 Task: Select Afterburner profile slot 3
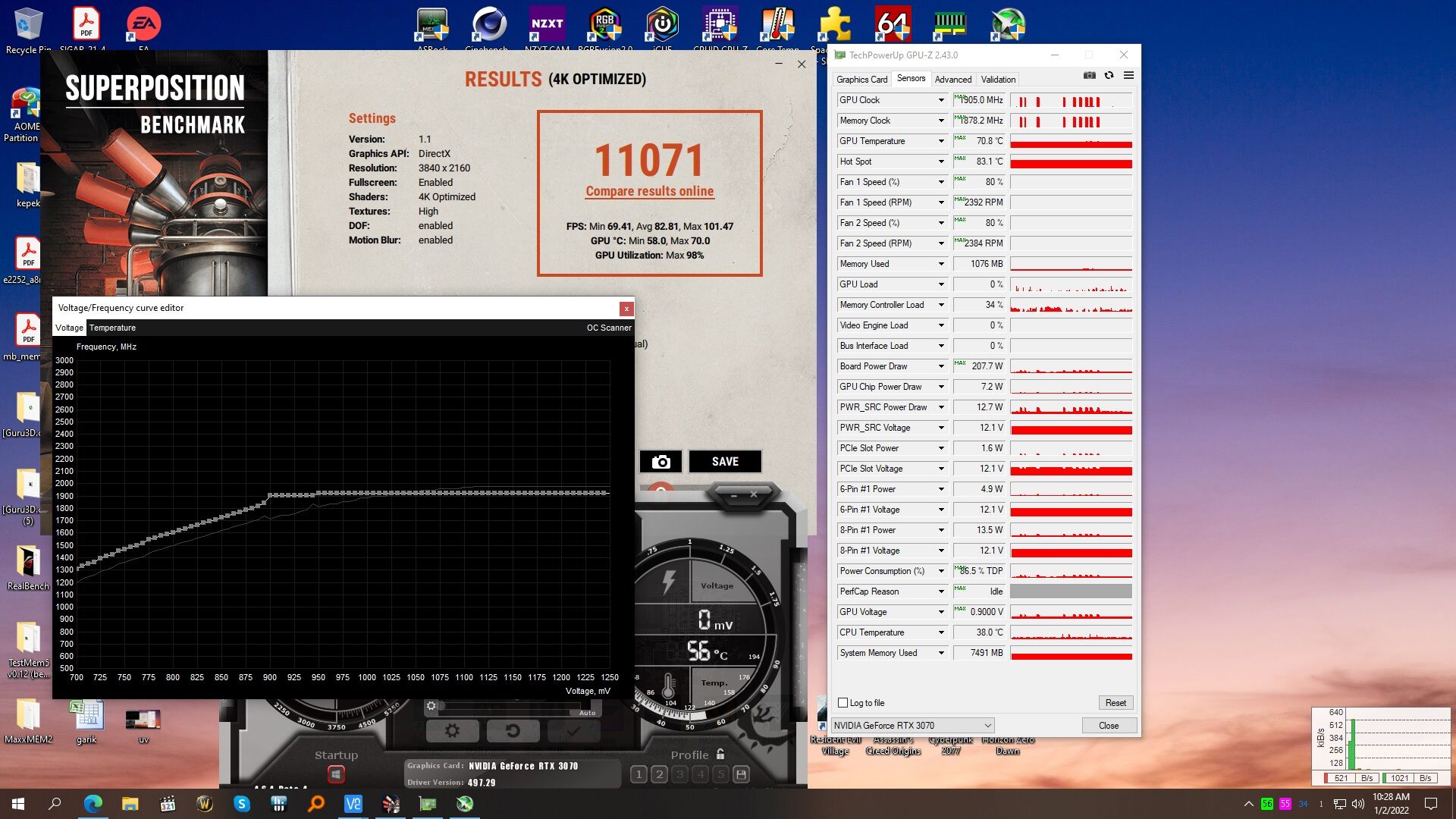pos(679,774)
